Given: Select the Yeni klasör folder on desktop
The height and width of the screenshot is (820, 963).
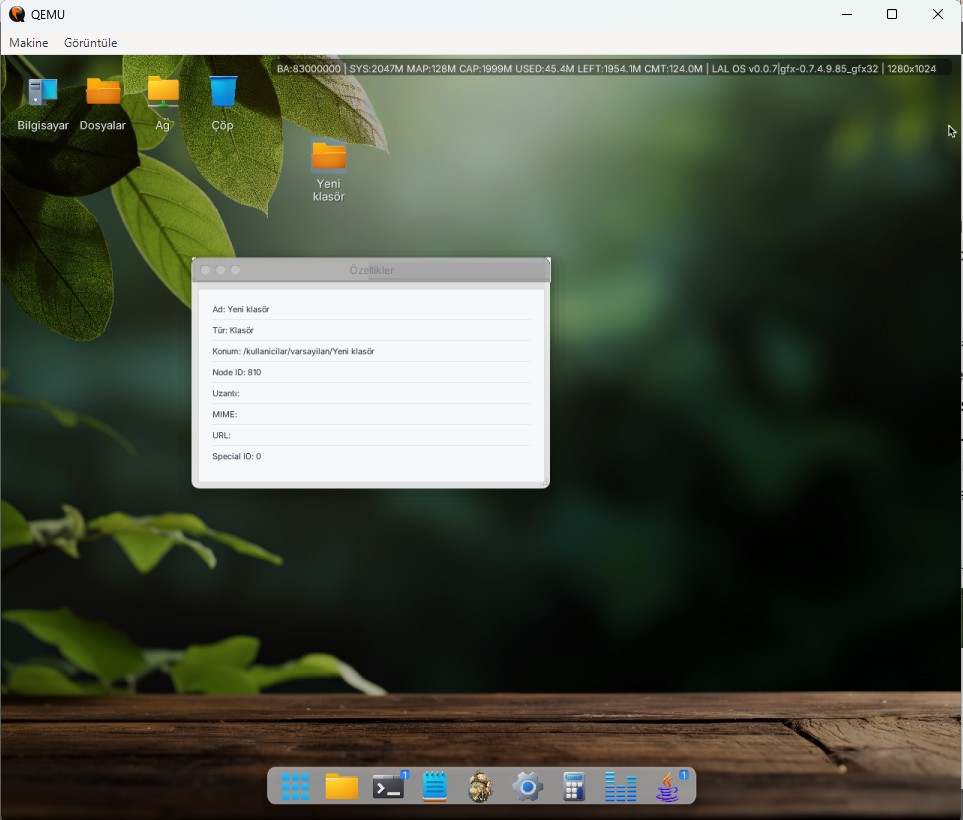Looking at the screenshot, I should (x=329, y=172).
